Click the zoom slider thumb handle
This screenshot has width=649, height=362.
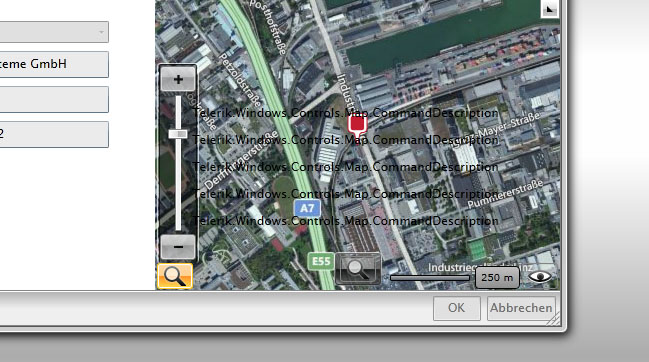click(x=178, y=134)
